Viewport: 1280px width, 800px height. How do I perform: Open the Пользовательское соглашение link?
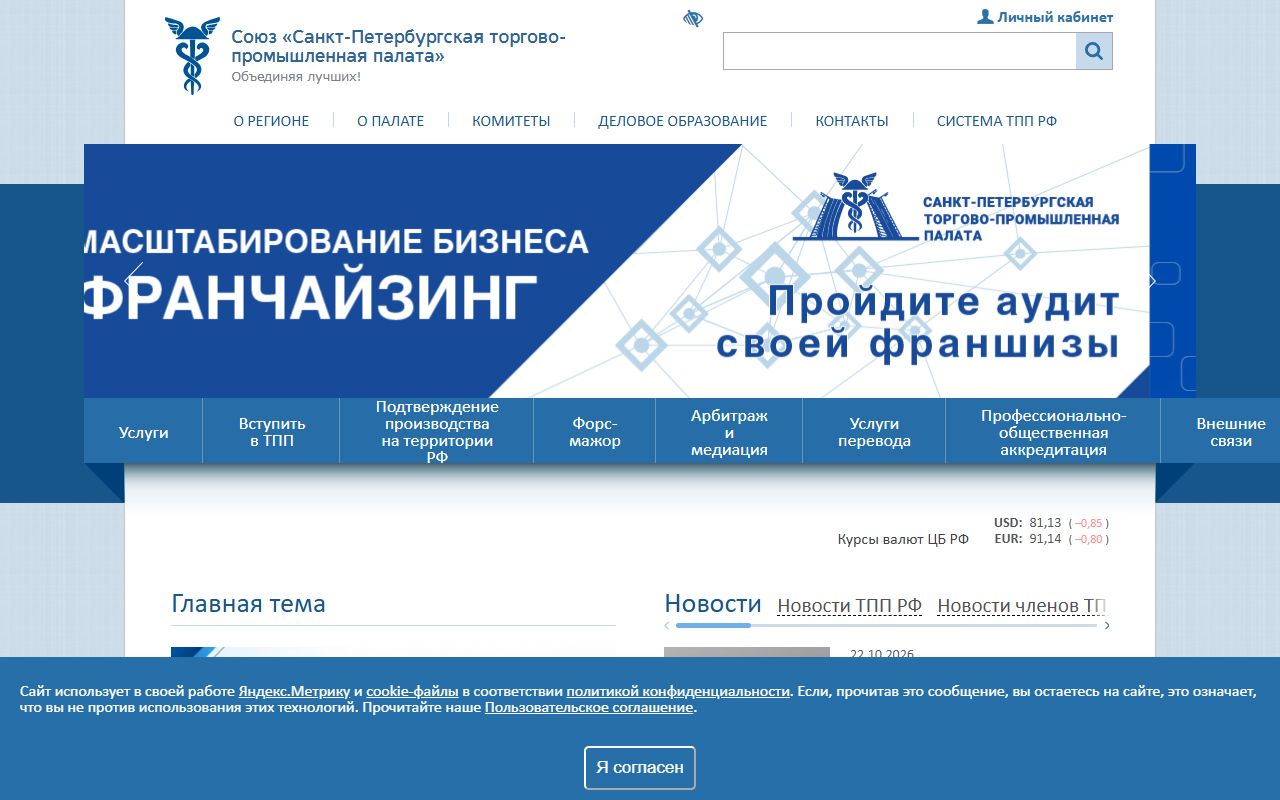589,707
